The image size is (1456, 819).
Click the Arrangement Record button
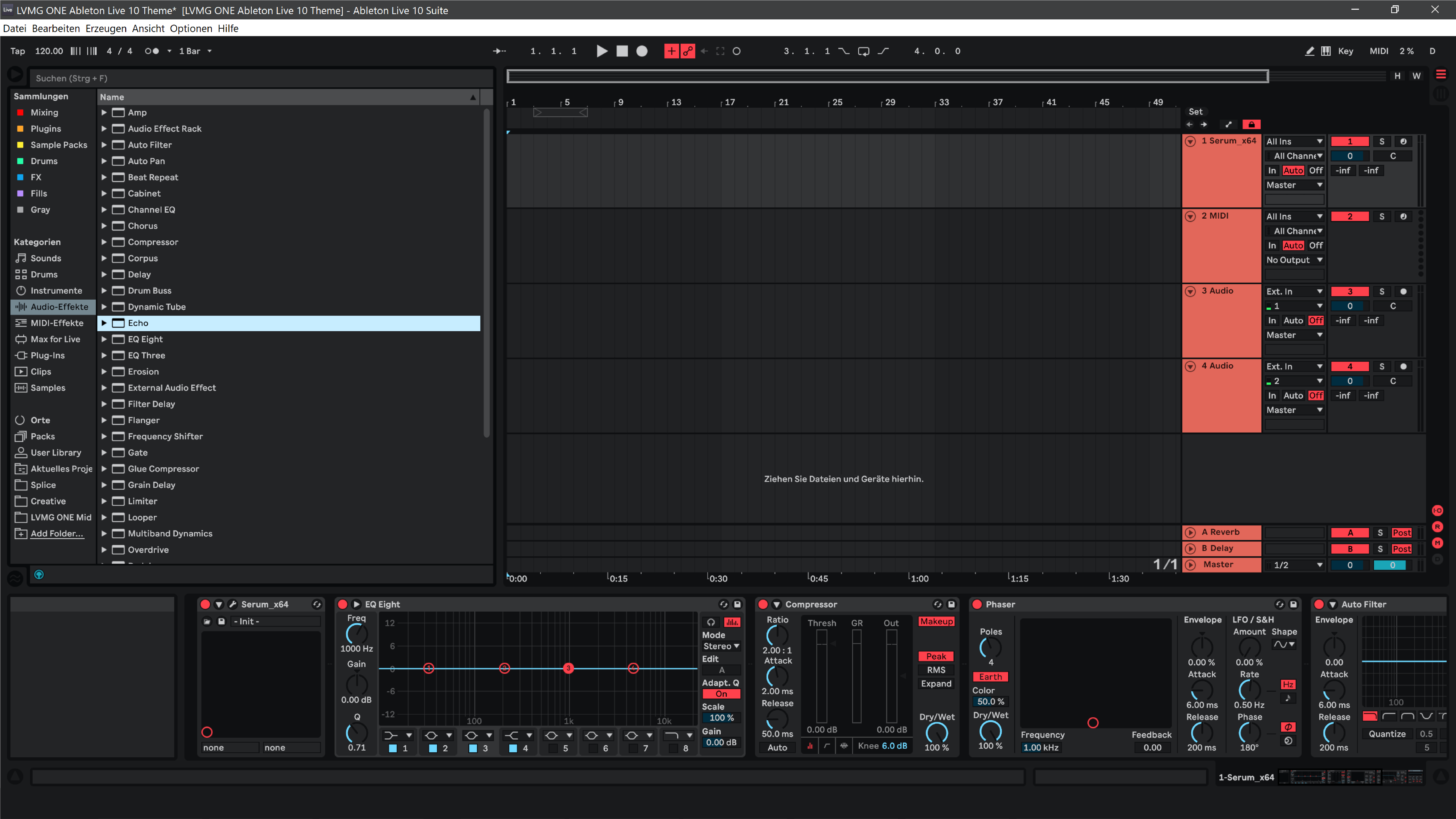[642, 51]
